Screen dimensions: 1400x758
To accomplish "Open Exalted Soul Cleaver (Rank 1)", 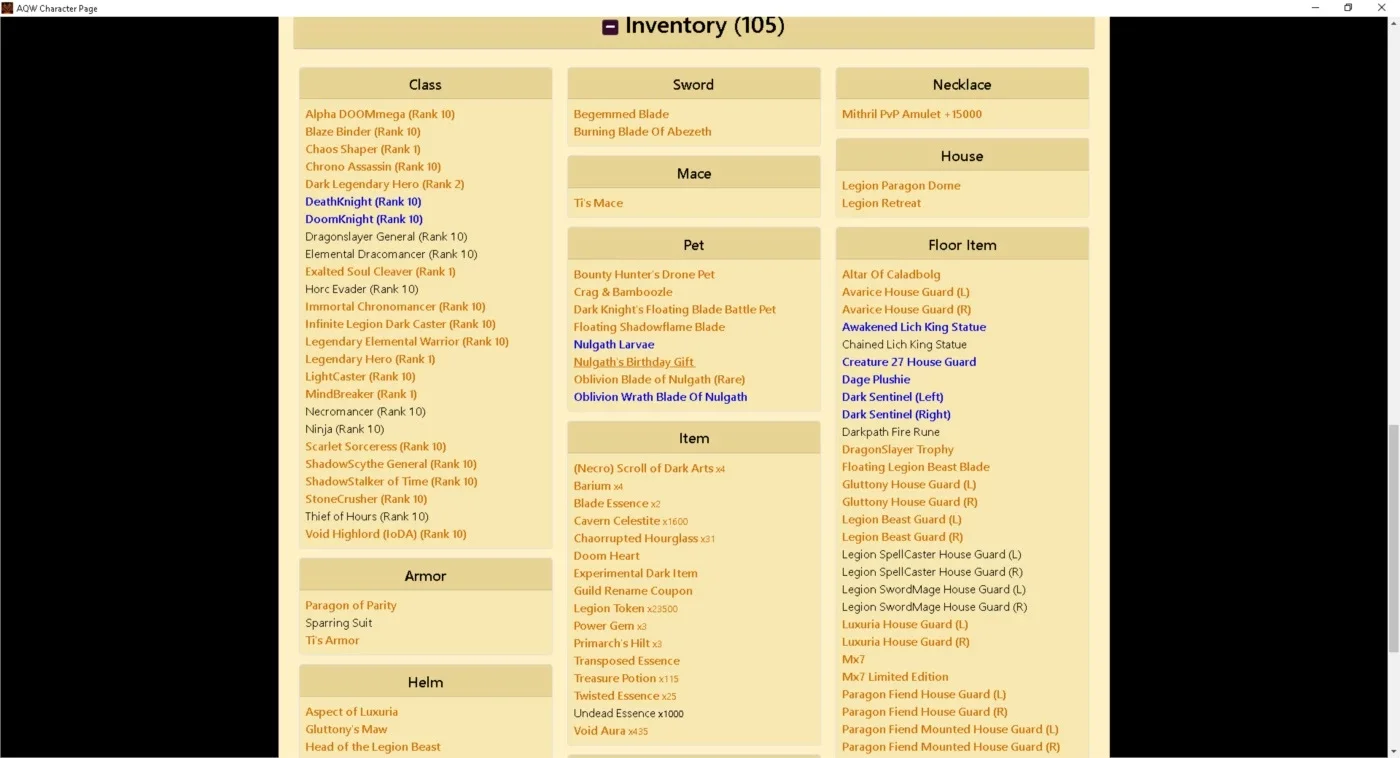I will (380, 272).
